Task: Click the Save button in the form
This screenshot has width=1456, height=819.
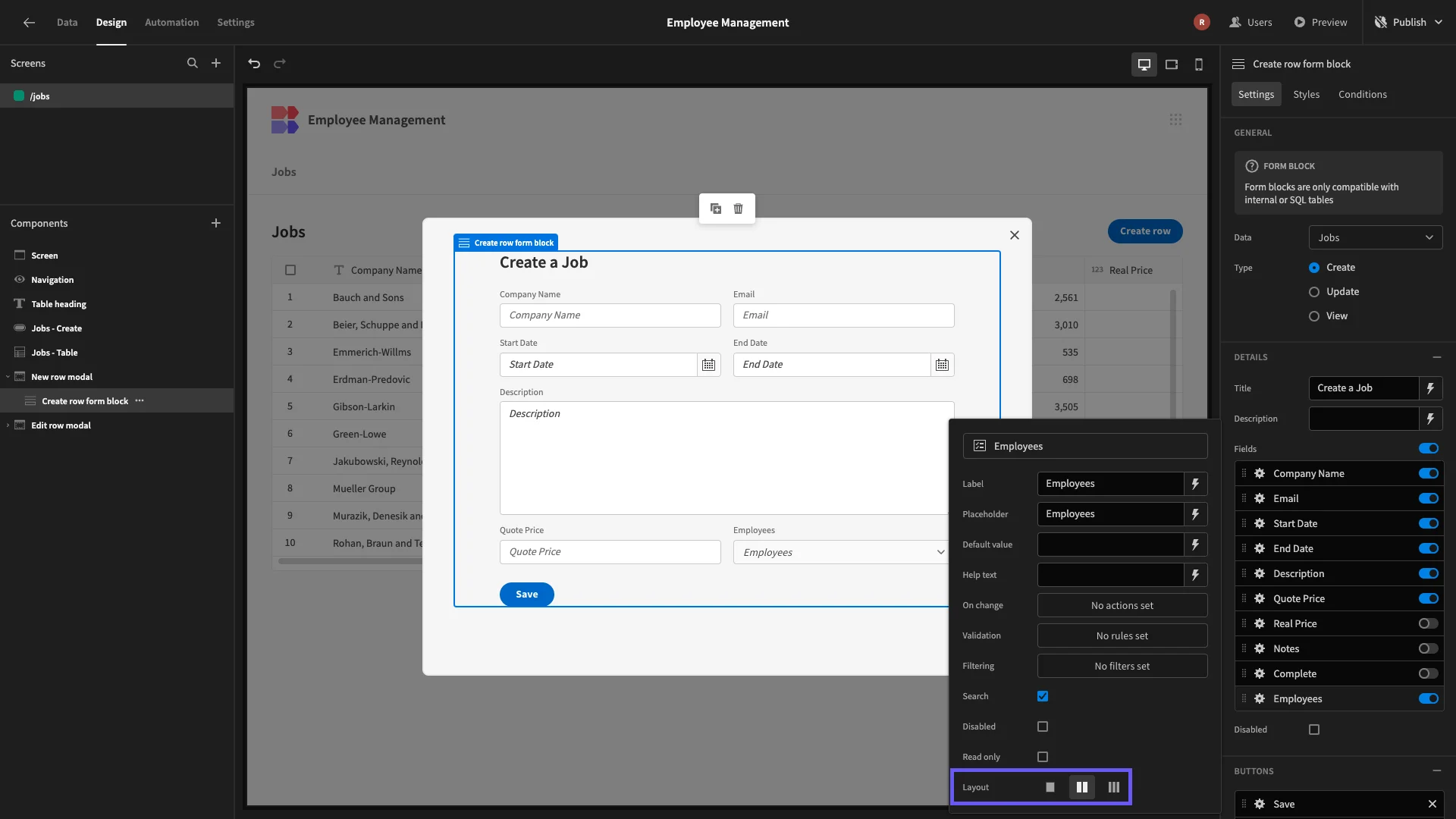Action: 526,595
